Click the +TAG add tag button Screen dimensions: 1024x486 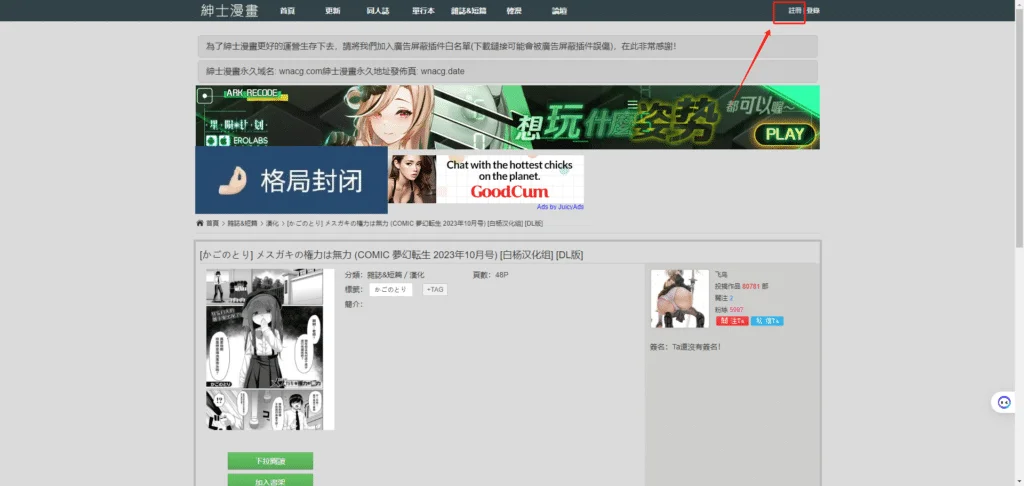pyautogui.click(x=435, y=289)
